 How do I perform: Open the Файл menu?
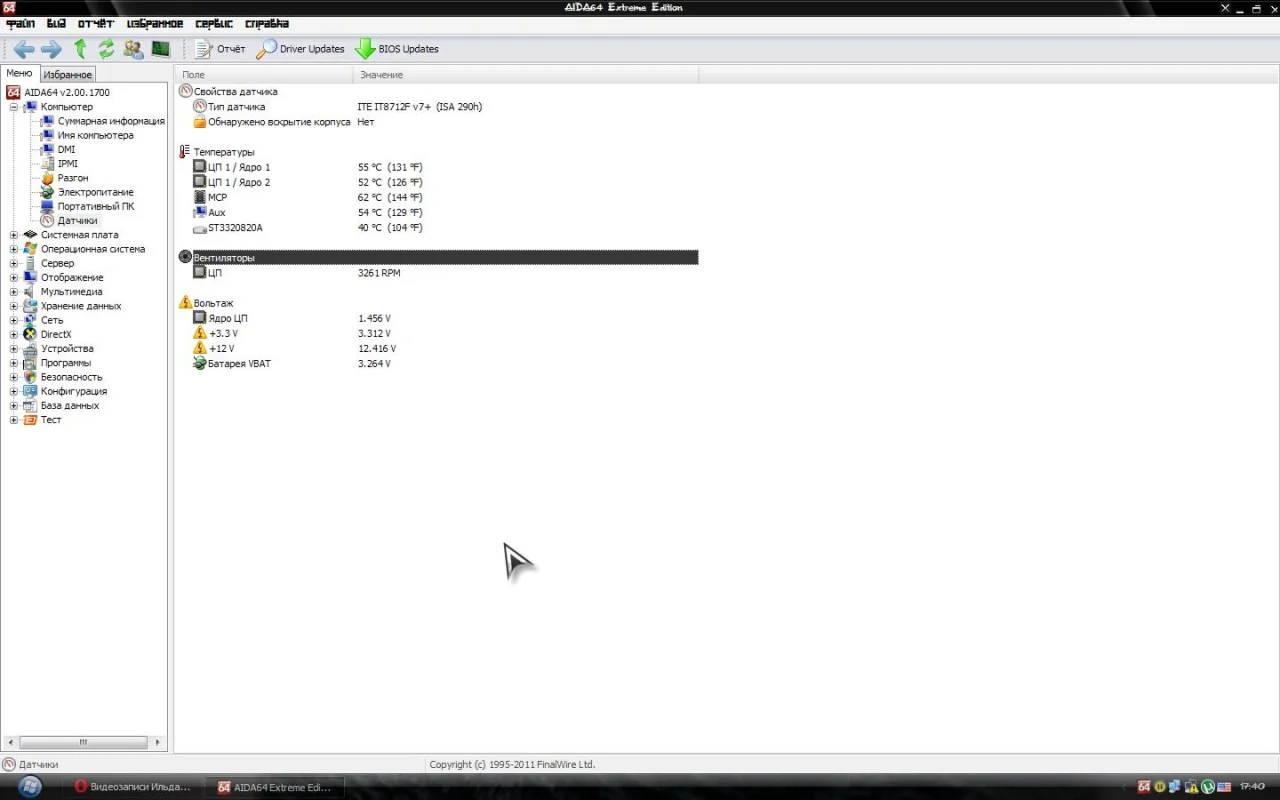point(20,23)
